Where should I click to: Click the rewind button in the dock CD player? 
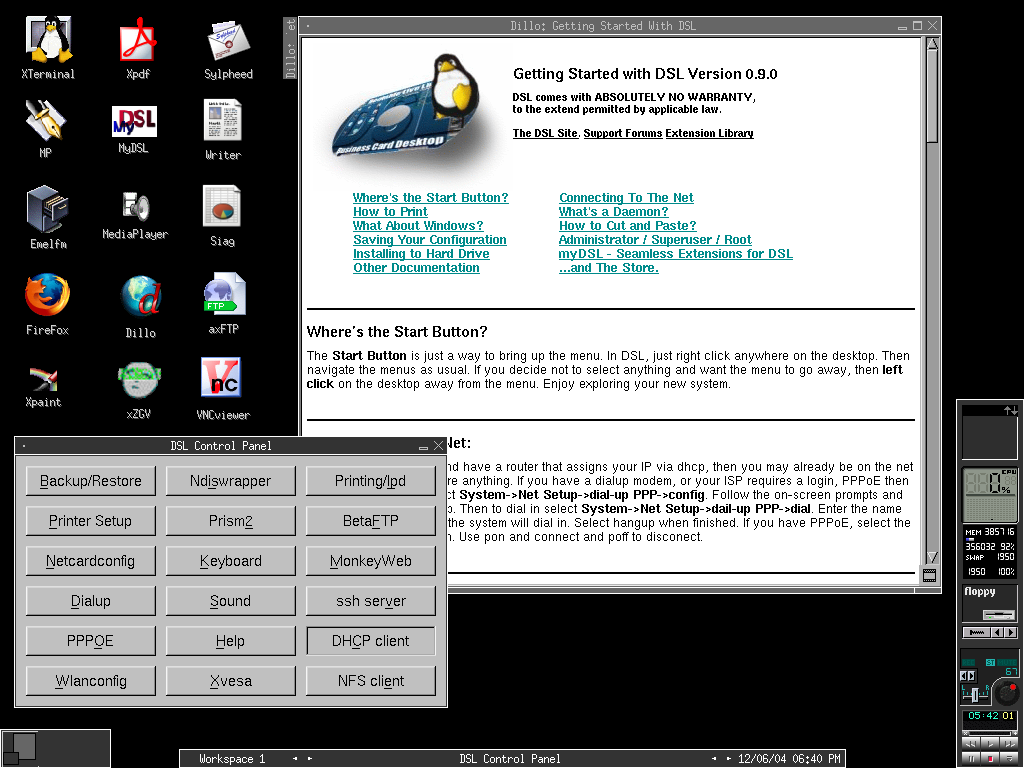pyautogui.click(x=971, y=744)
